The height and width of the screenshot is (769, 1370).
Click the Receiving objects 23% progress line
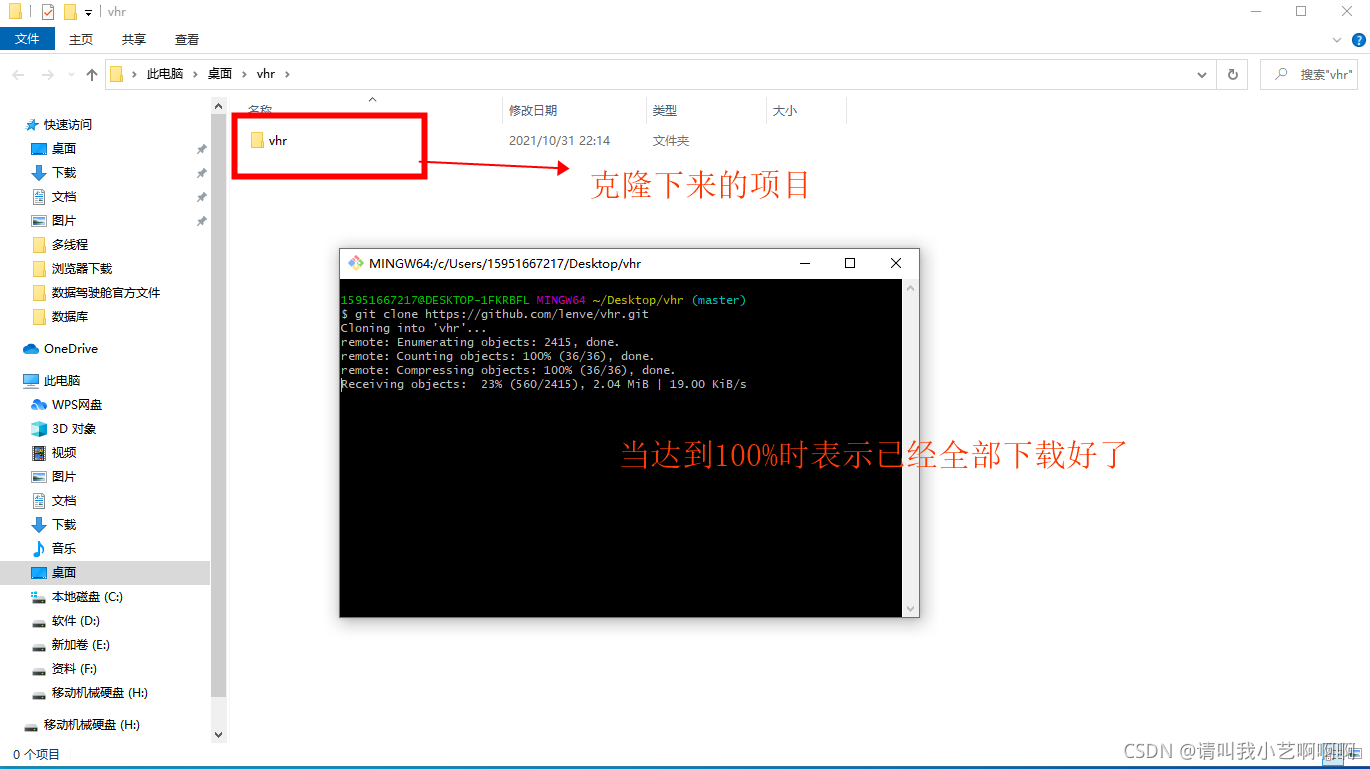click(x=544, y=384)
